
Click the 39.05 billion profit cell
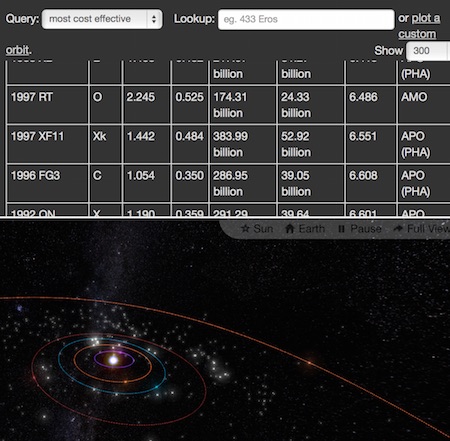311,184
